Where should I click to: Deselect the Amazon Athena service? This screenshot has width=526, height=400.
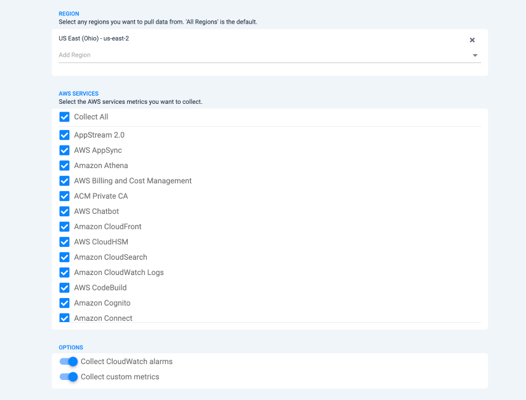tap(64, 165)
